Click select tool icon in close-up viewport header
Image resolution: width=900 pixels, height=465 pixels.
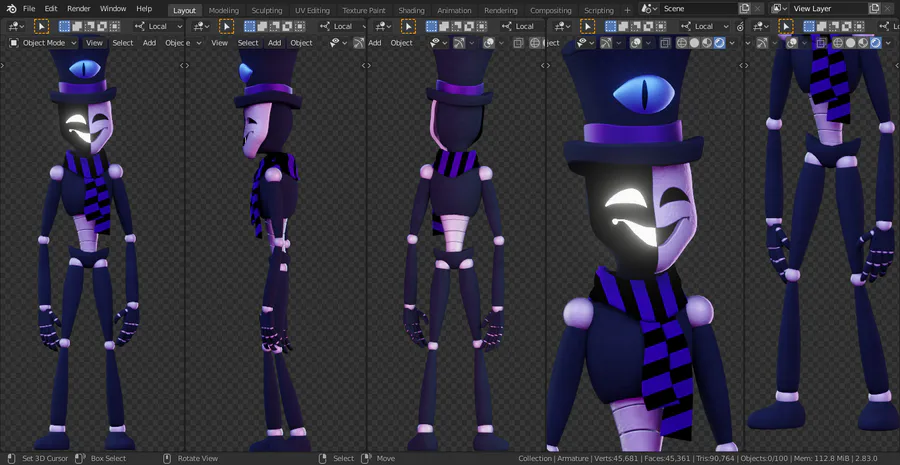click(587, 26)
